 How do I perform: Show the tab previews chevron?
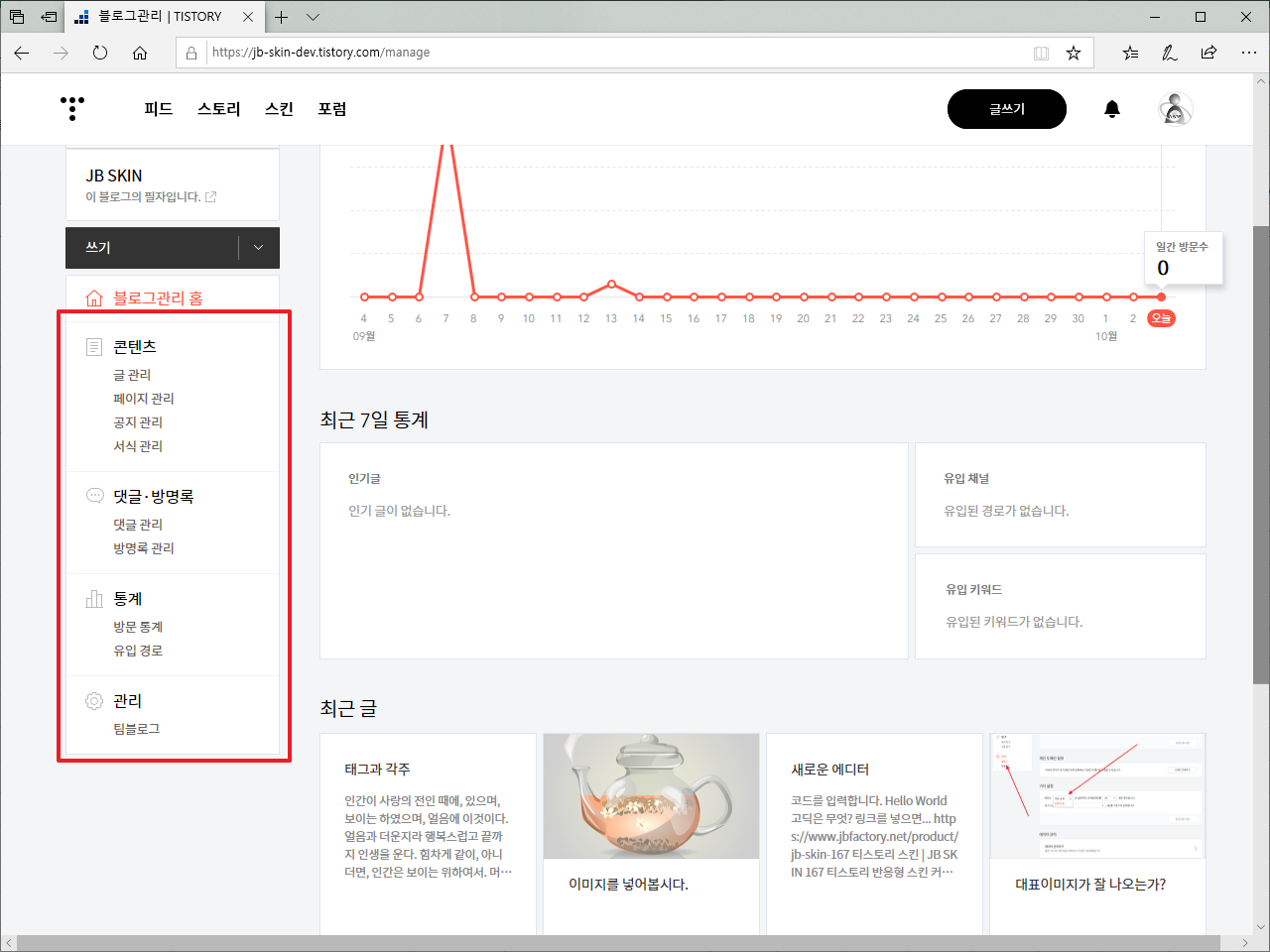[313, 17]
